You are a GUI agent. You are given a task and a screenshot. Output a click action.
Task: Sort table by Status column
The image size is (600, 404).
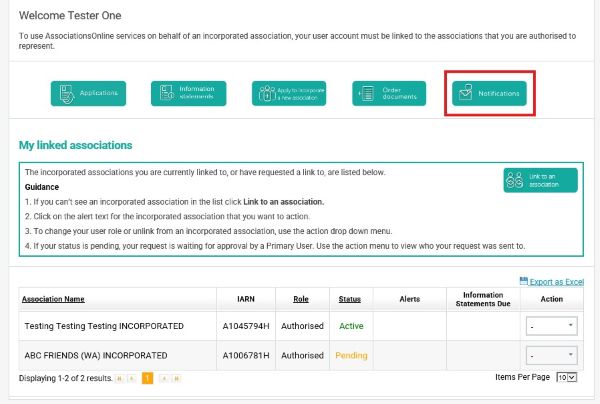pyautogui.click(x=350, y=299)
